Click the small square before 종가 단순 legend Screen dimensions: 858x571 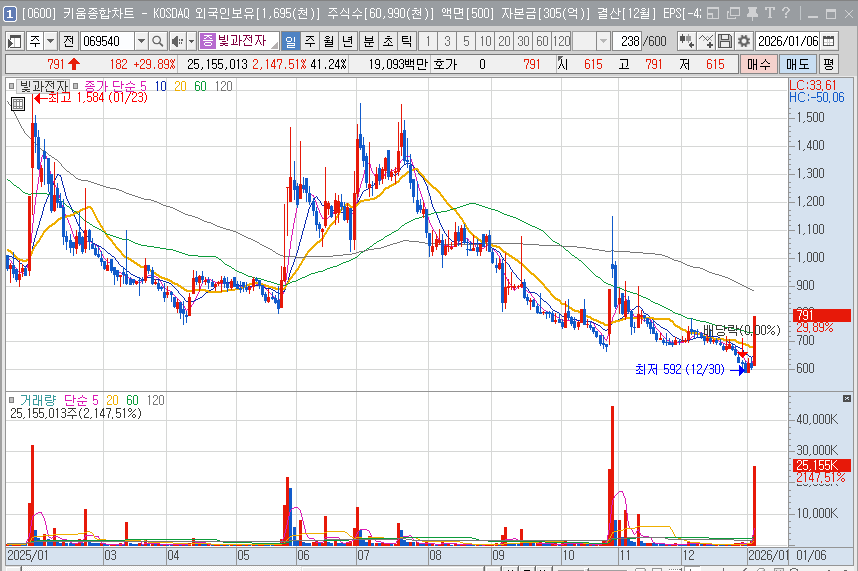tap(76, 86)
